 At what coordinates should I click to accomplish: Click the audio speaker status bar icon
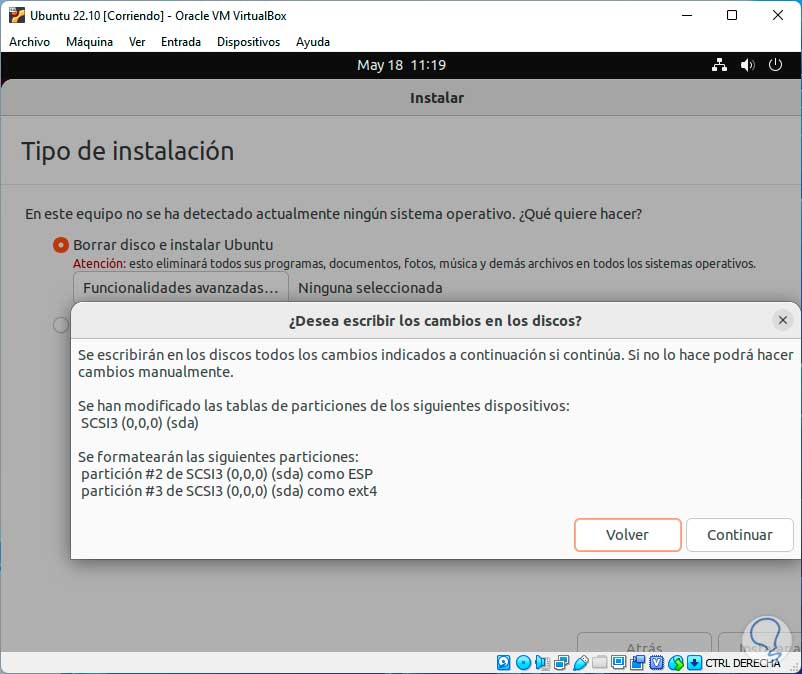pos(542,663)
